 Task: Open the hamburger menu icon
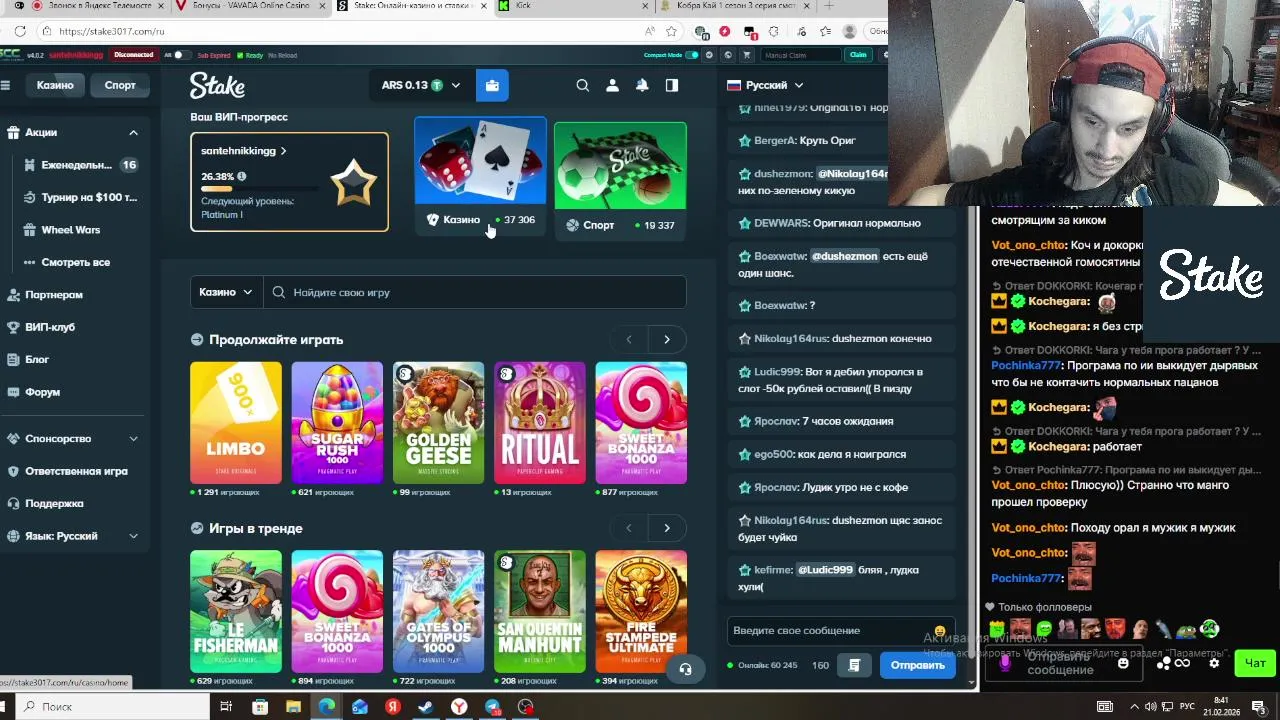5,85
